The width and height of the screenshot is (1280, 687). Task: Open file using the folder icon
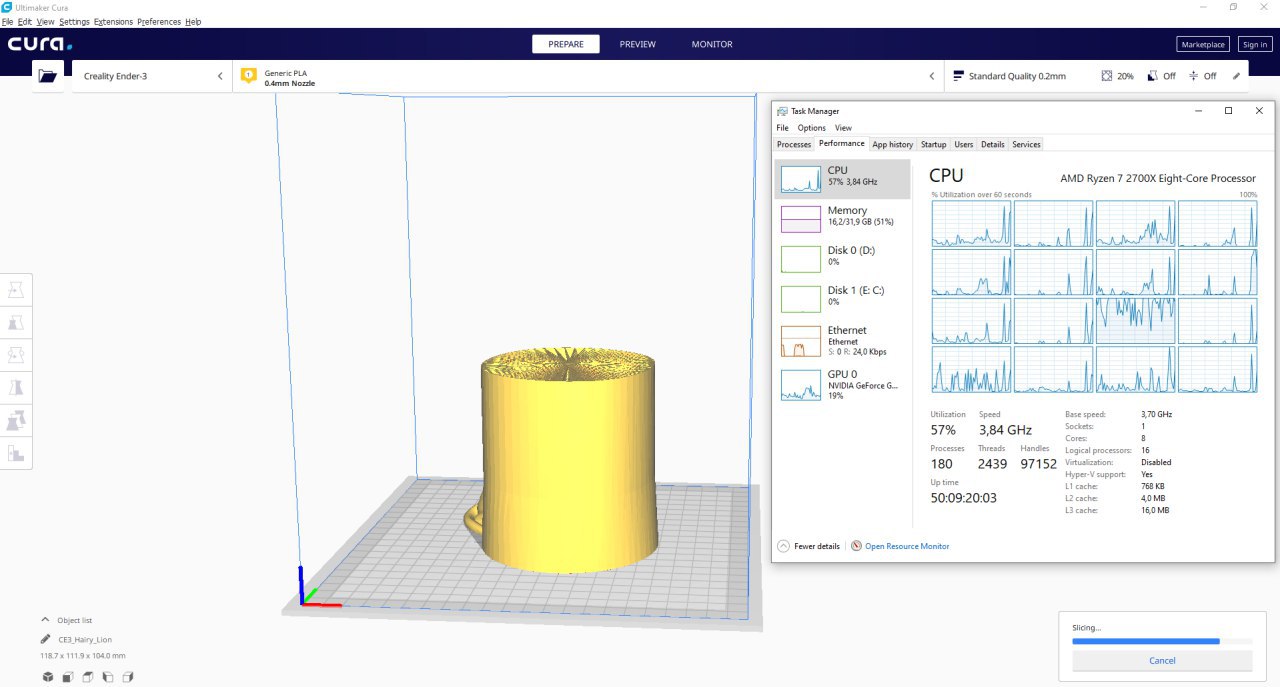point(47,76)
